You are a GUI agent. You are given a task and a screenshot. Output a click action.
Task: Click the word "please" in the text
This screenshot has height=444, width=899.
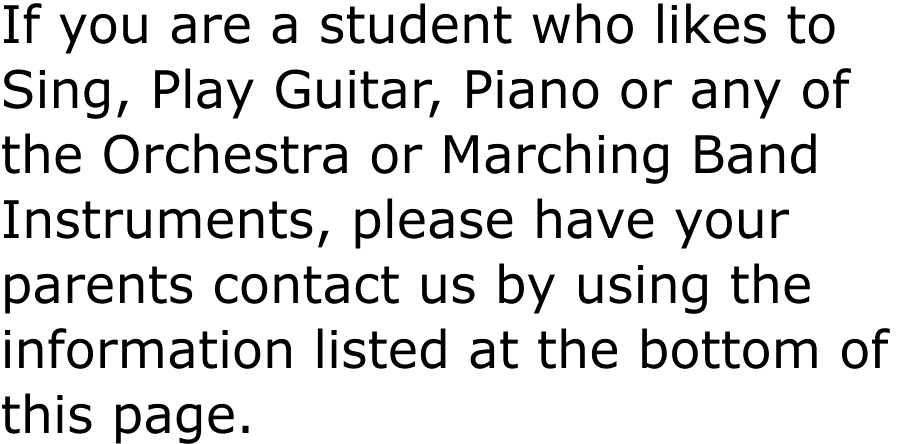click(433, 224)
